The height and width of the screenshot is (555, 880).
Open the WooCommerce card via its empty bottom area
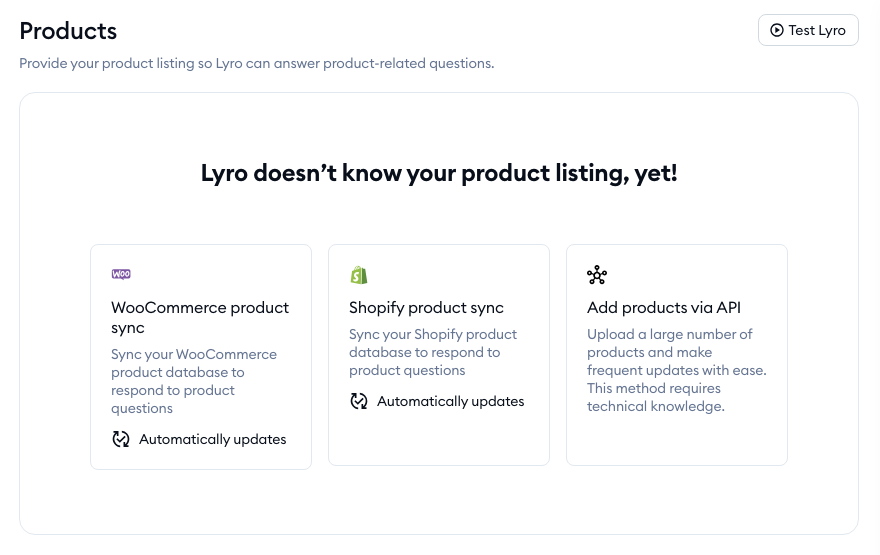[200, 459]
